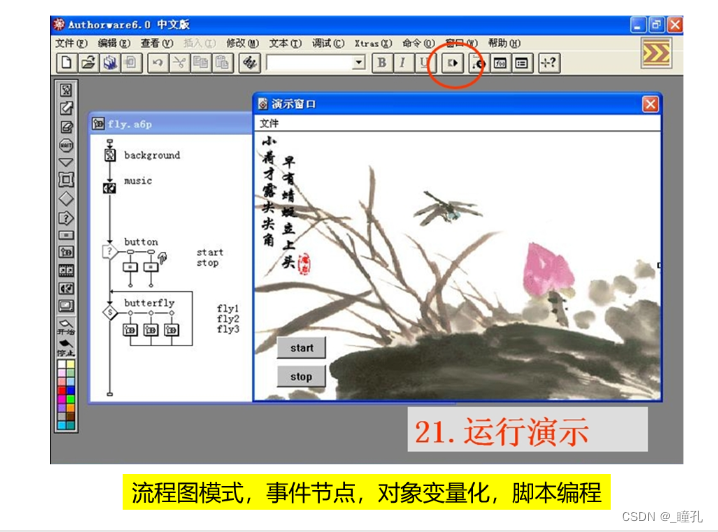This screenshot has height=532, width=718.
Task: Open the 查看 menu
Action: click(157, 43)
